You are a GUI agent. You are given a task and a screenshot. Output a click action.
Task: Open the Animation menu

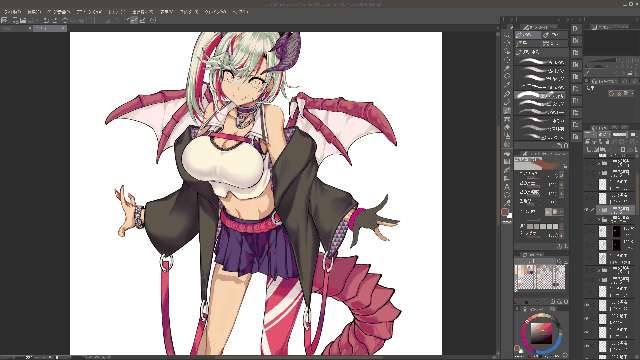pos(89,12)
